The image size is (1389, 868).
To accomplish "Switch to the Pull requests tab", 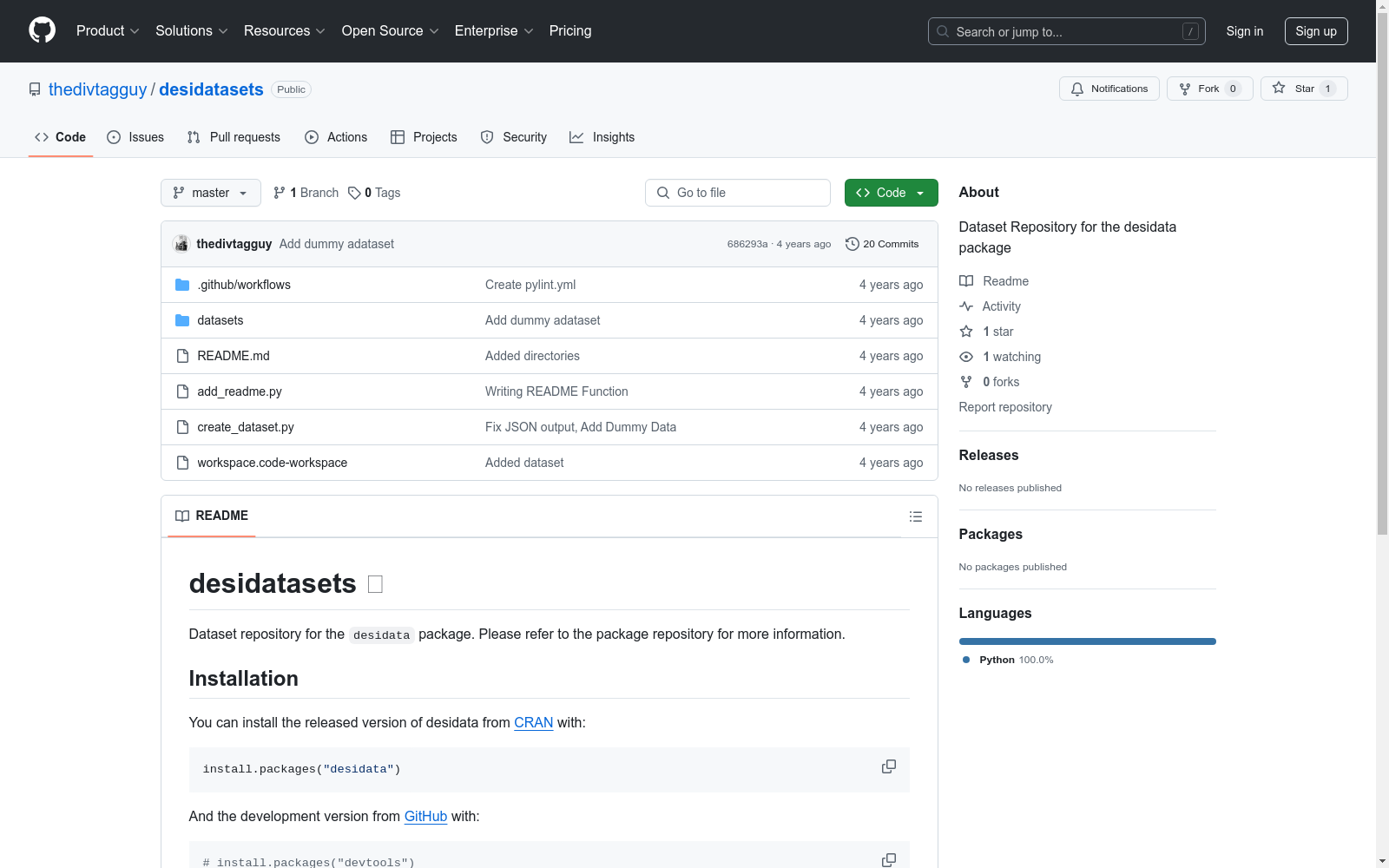I will (x=234, y=137).
